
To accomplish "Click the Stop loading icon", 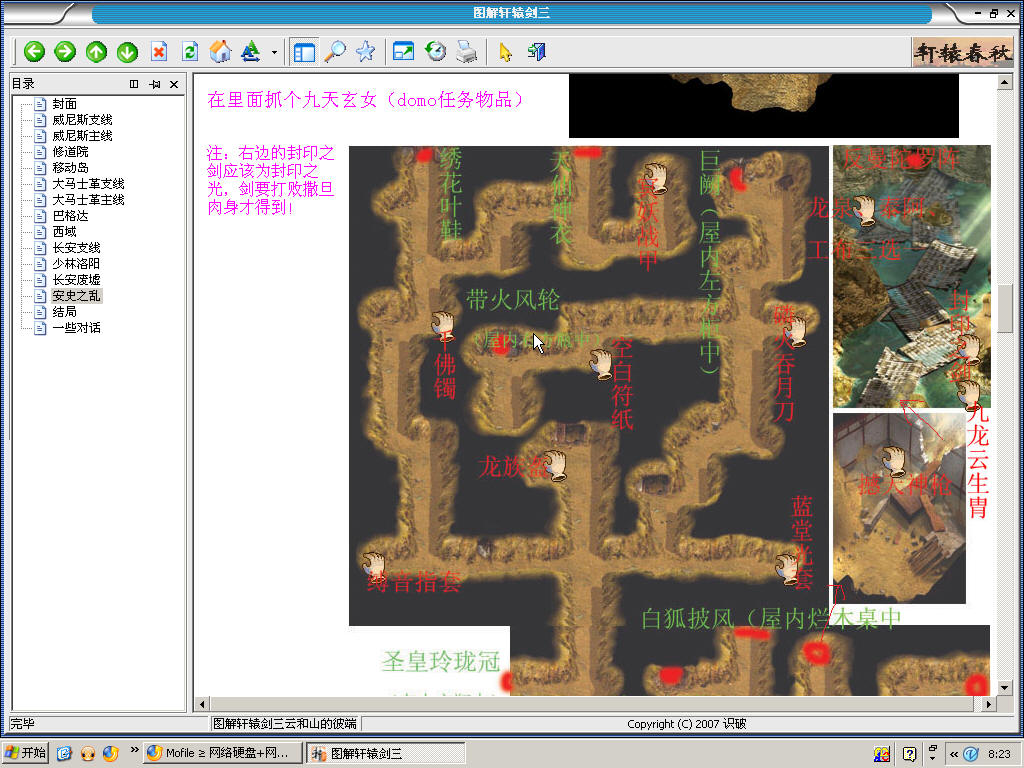I will click(x=159, y=52).
